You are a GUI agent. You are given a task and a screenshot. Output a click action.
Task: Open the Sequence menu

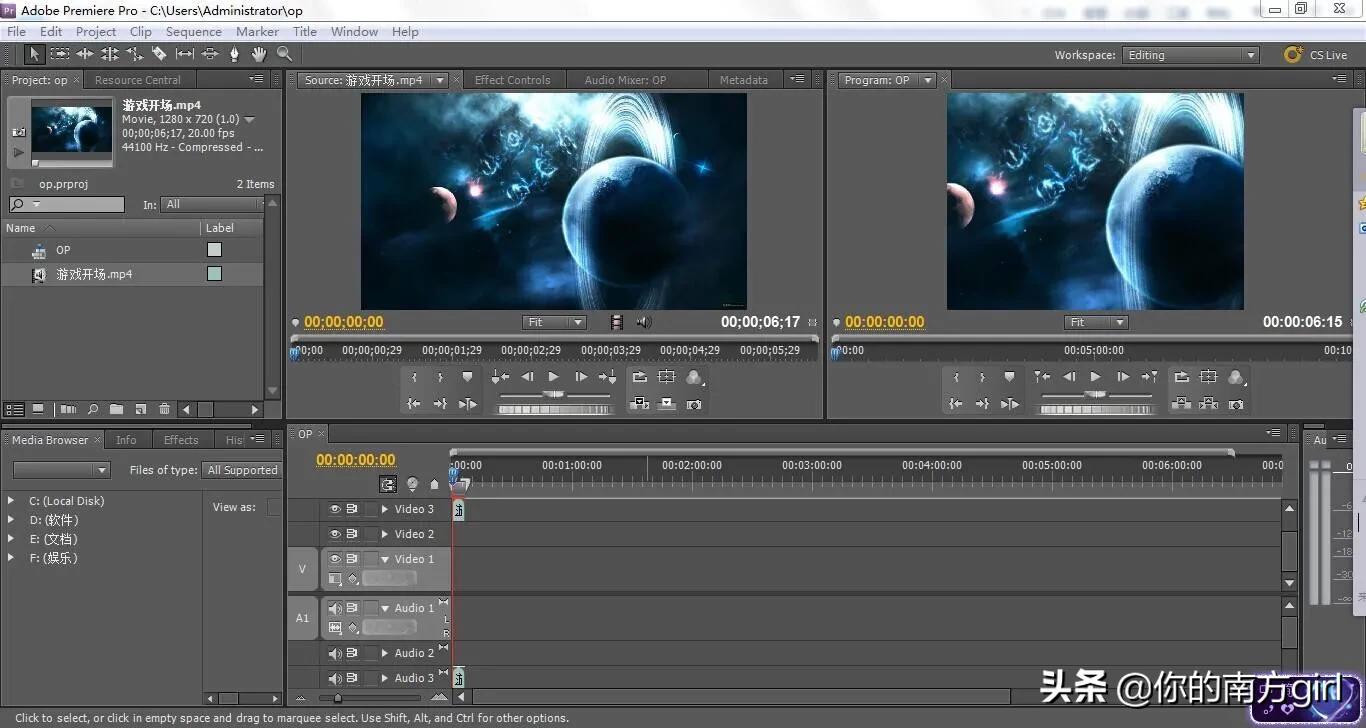[194, 32]
